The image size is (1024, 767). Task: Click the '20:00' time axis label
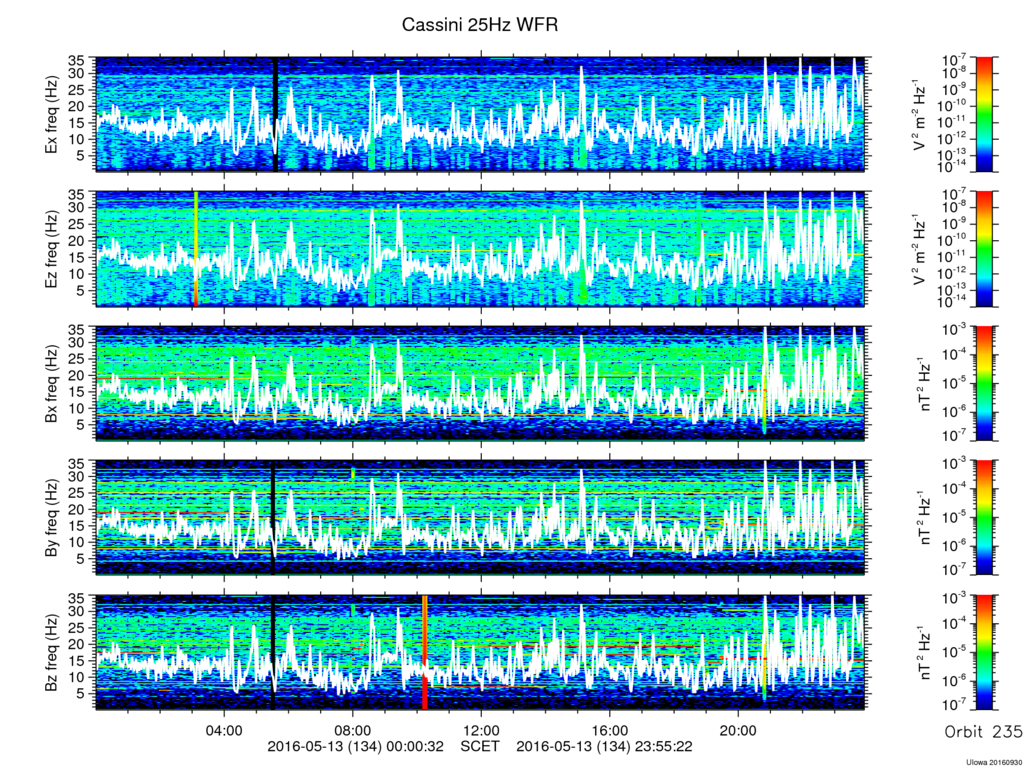pos(738,731)
